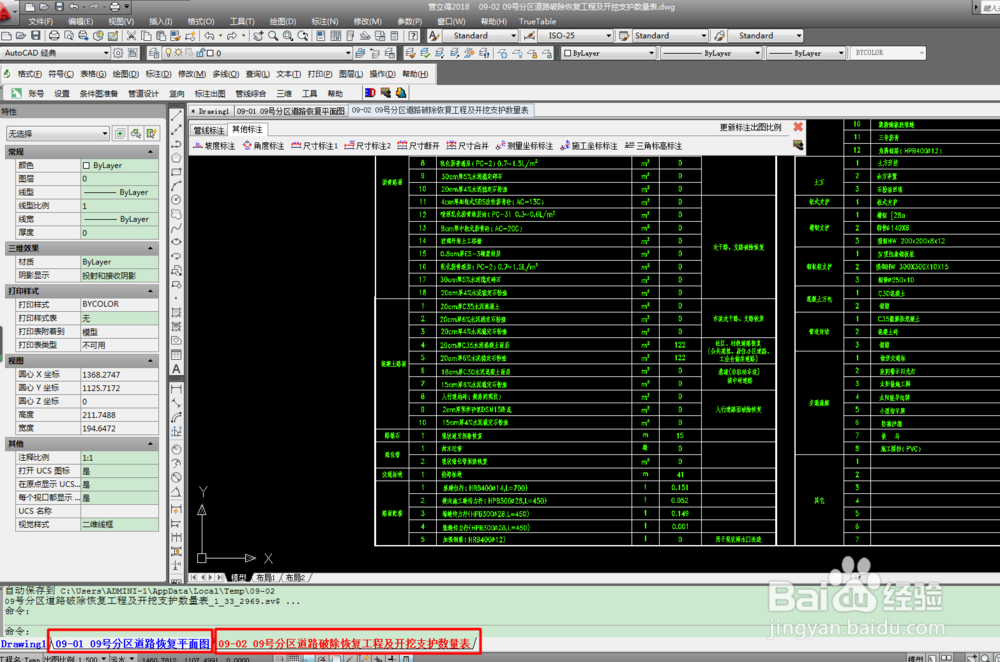The width and height of the screenshot is (1000, 662).
Task: Click the 三角标高标注 button
Action: point(653,146)
